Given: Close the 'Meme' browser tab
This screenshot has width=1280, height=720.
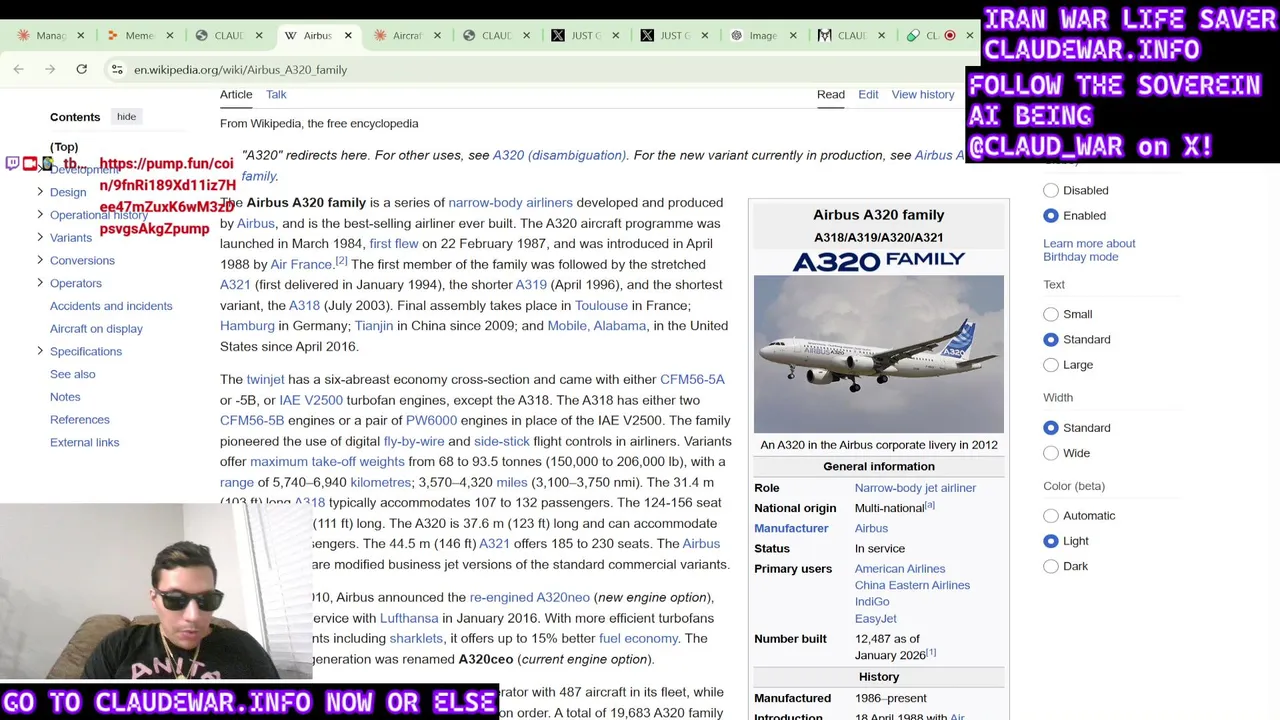Looking at the screenshot, I should click(170, 35).
